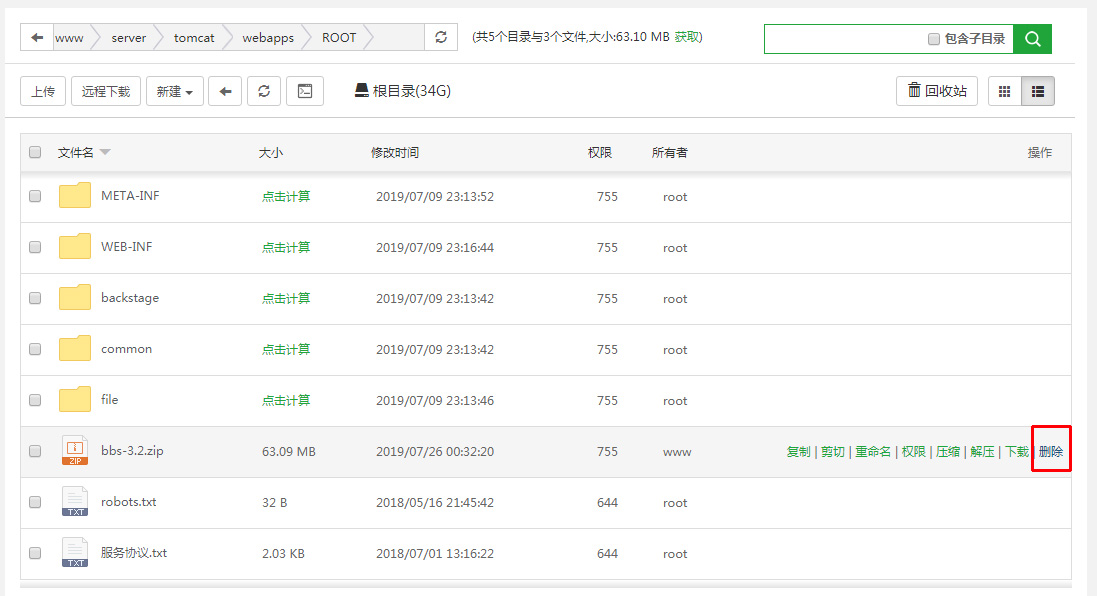Toggle the select-all checkbox in header
The image size is (1097, 596).
point(35,153)
